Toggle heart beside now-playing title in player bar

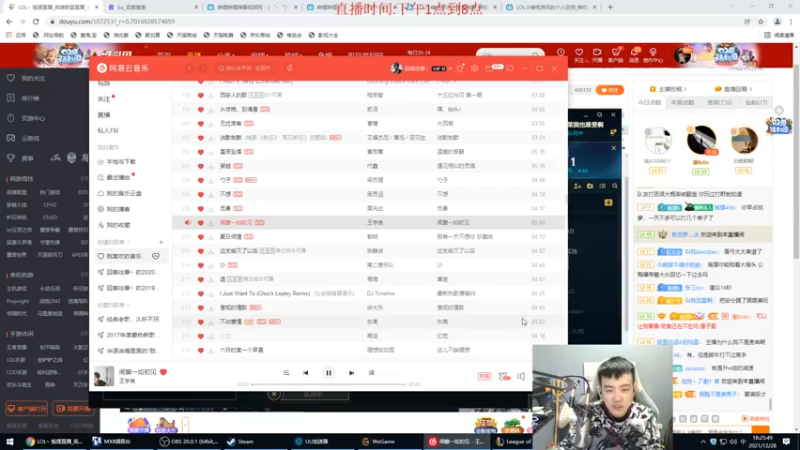click(x=163, y=372)
